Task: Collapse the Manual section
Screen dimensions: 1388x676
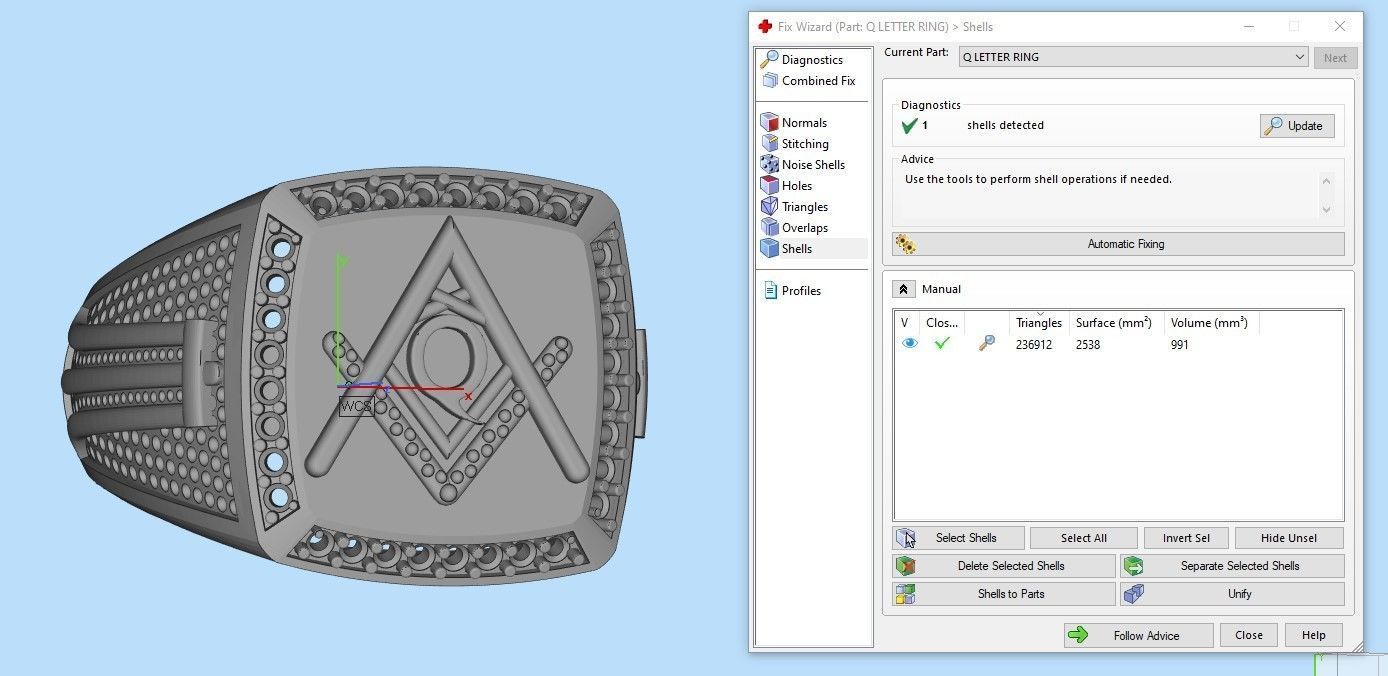Action: [903, 289]
